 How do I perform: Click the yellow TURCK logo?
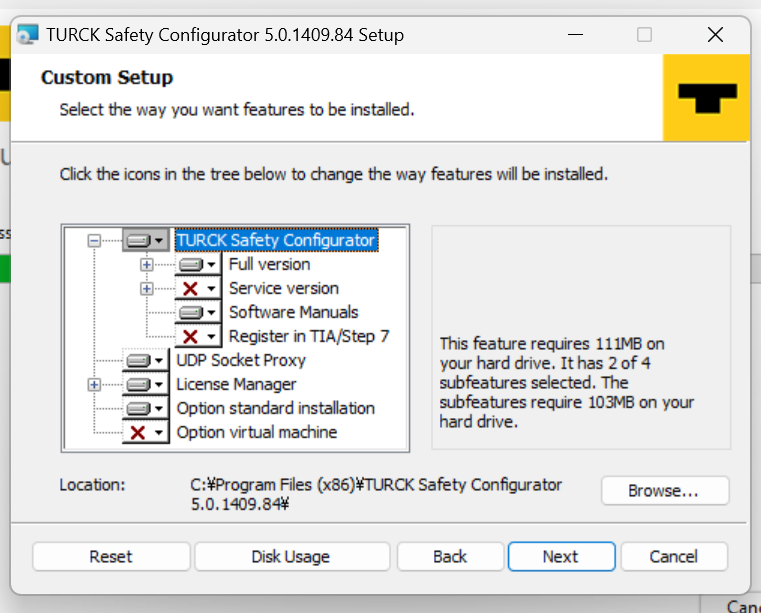pyautogui.click(x=706, y=98)
